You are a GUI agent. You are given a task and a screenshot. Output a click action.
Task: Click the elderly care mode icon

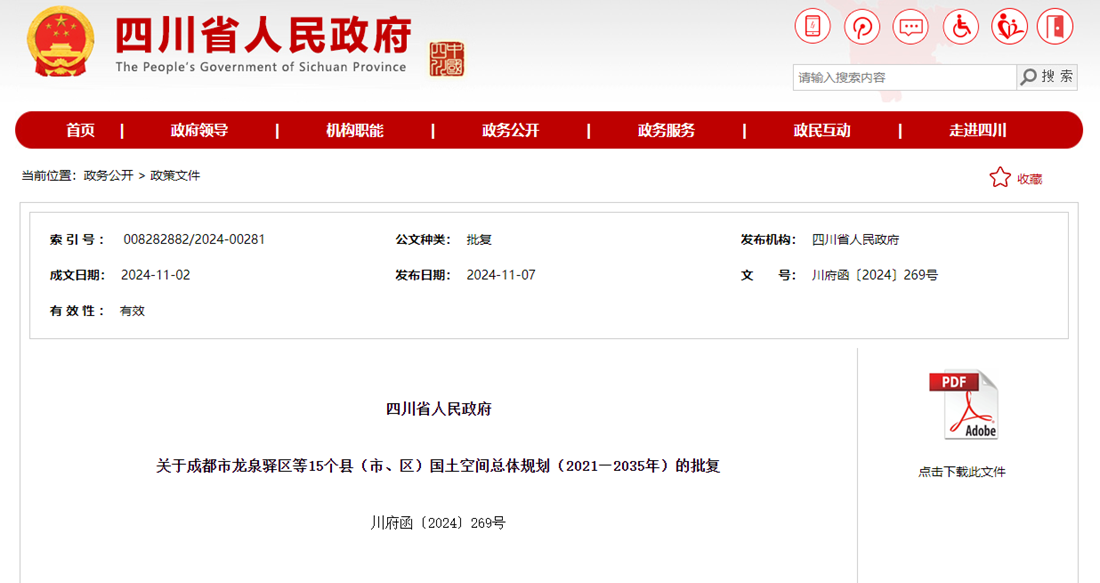point(1010,26)
